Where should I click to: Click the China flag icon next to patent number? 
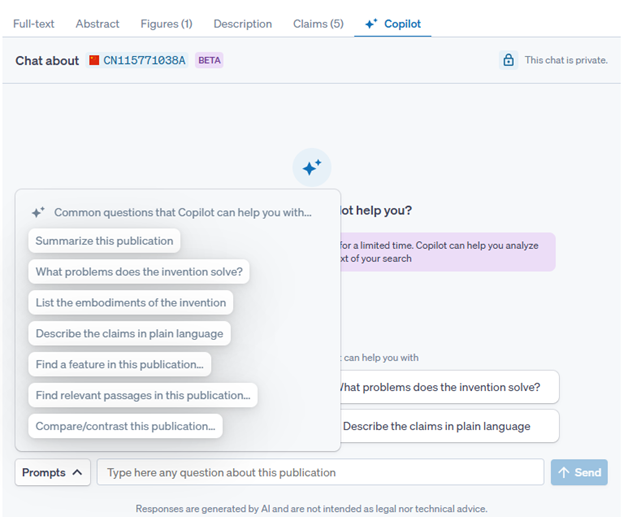coord(95,60)
